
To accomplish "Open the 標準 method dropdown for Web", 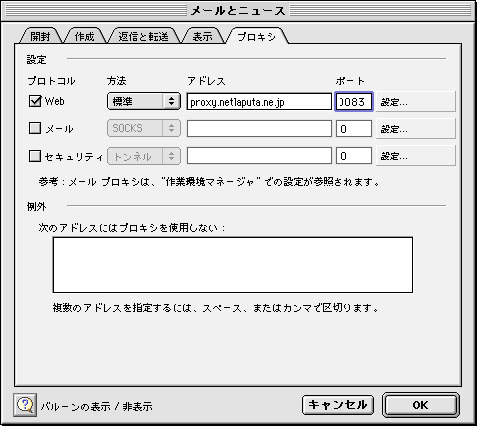I will (144, 101).
